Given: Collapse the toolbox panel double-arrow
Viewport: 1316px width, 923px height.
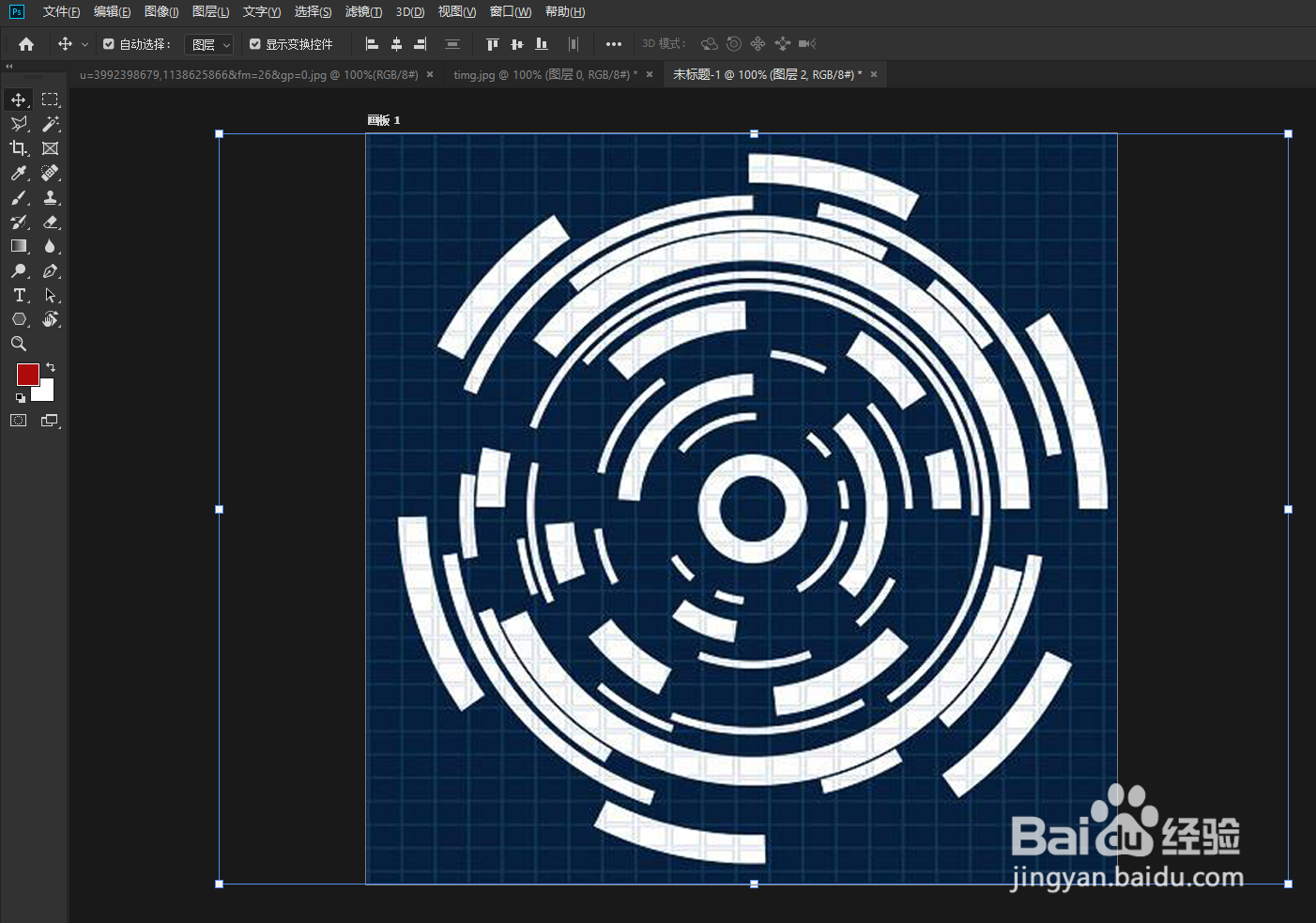Looking at the screenshot, I should tap(9, 67).
